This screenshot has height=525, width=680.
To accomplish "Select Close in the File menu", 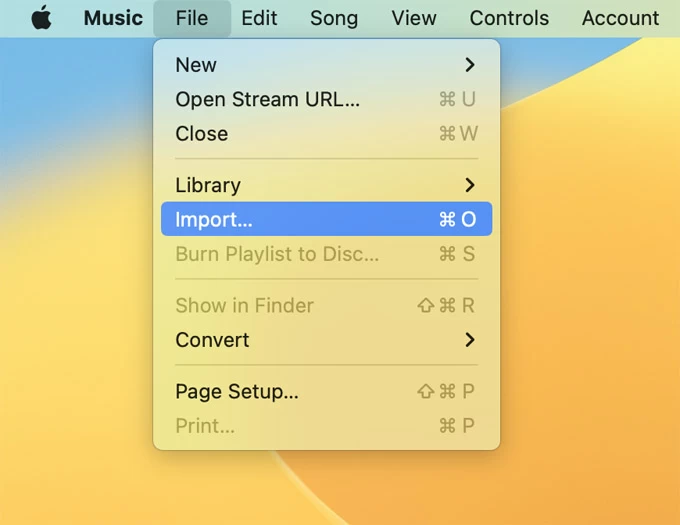I will (201, 133).
